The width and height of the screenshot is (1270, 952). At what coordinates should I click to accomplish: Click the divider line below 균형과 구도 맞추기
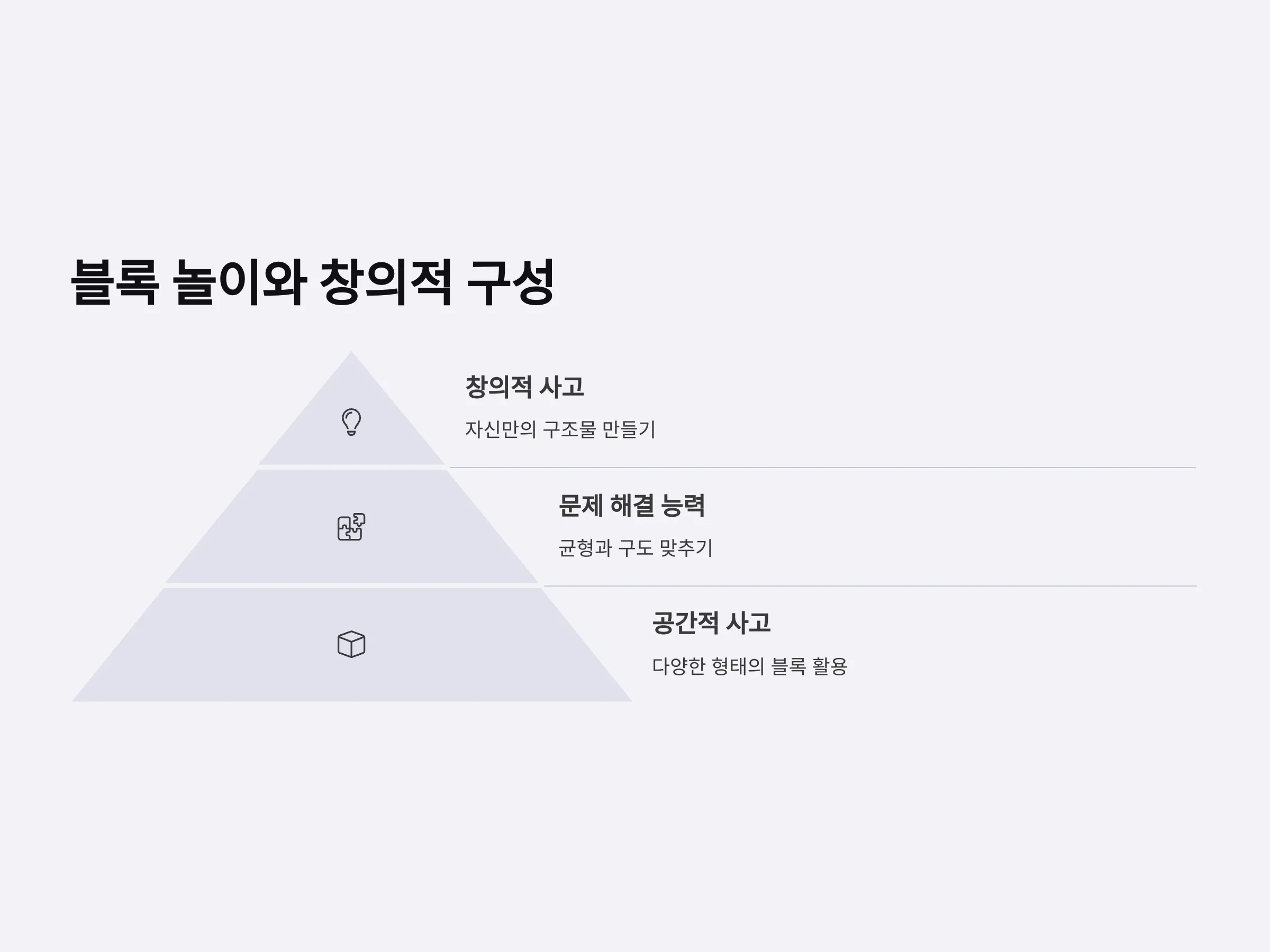(x=870, y=586)
